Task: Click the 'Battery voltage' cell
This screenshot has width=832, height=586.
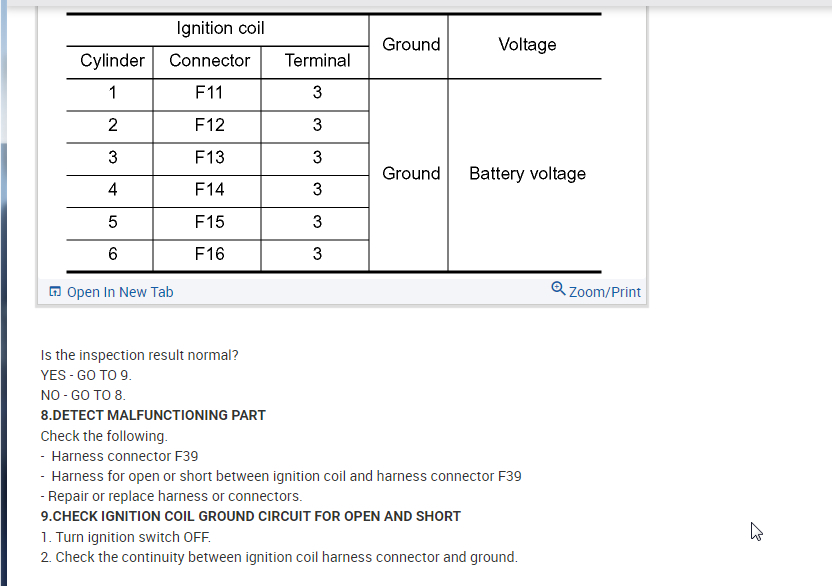Action: (527, 174)
